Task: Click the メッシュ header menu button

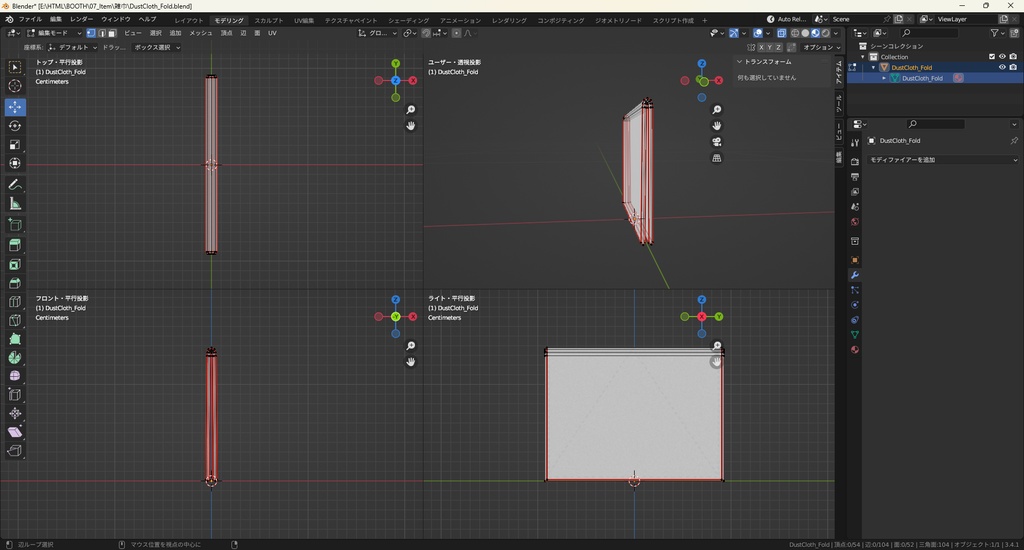Action: pyautogui.click(x=200, y=33)
